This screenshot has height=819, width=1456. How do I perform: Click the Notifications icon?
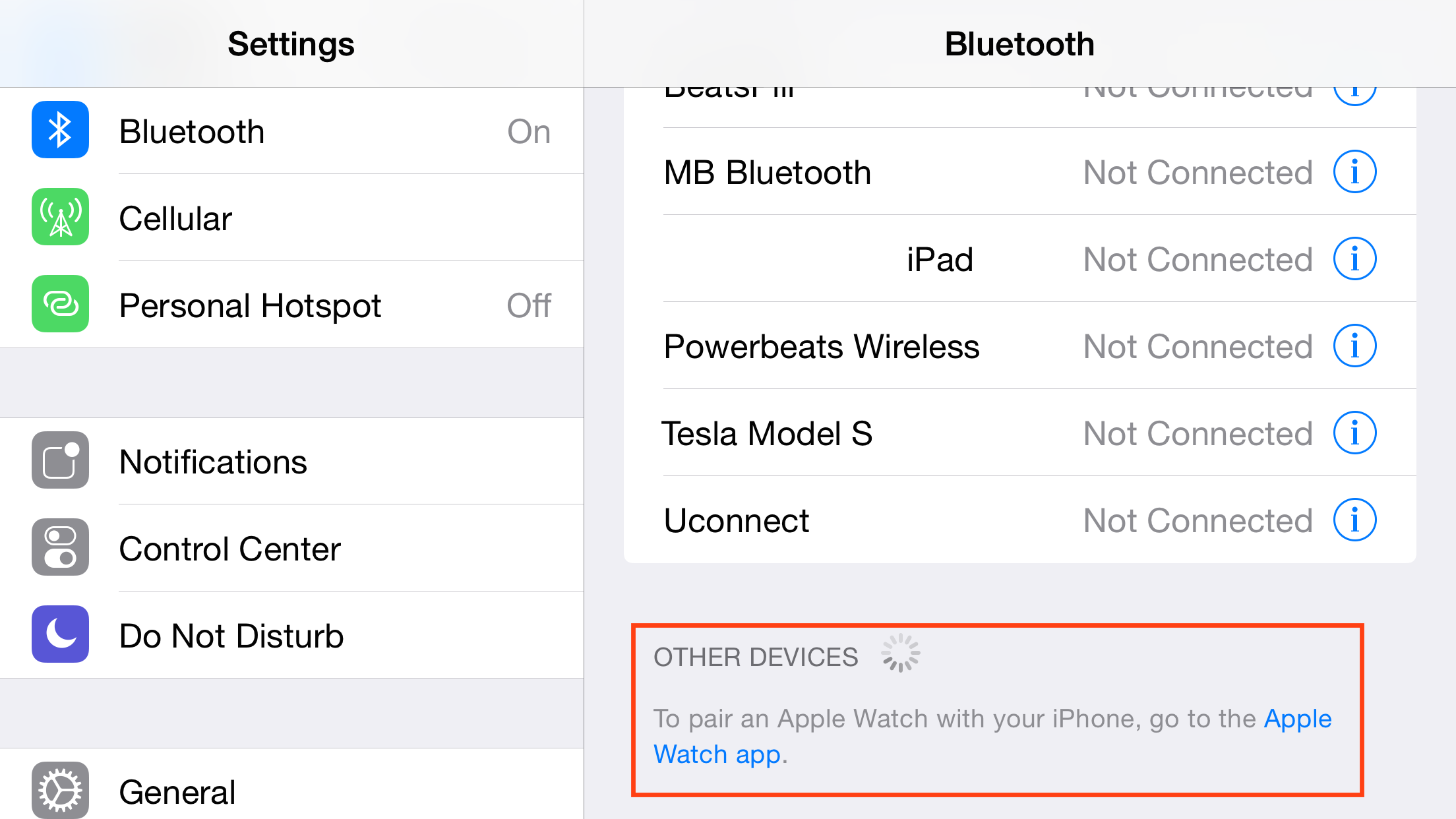click(59, 460)
